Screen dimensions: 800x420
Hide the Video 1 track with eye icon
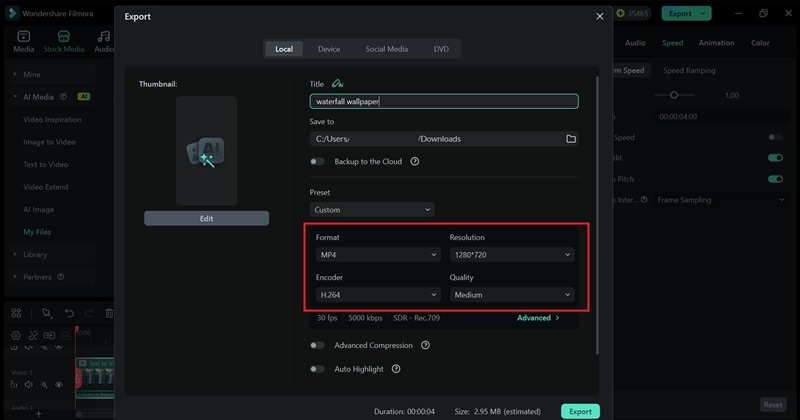(x=59, y=384)
